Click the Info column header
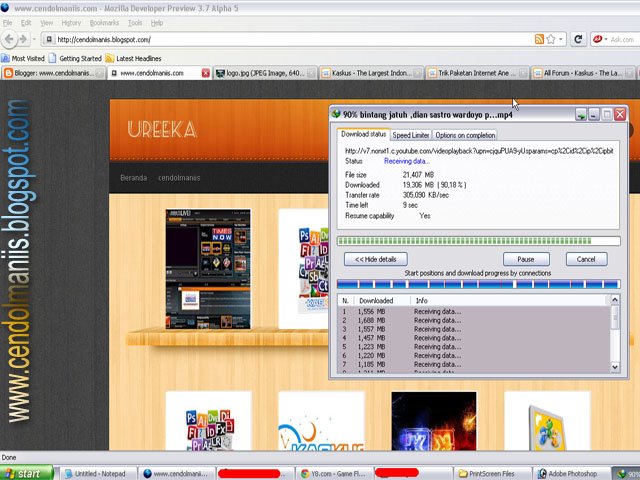The width and height of the screenshot is (640, 480). 509,301
